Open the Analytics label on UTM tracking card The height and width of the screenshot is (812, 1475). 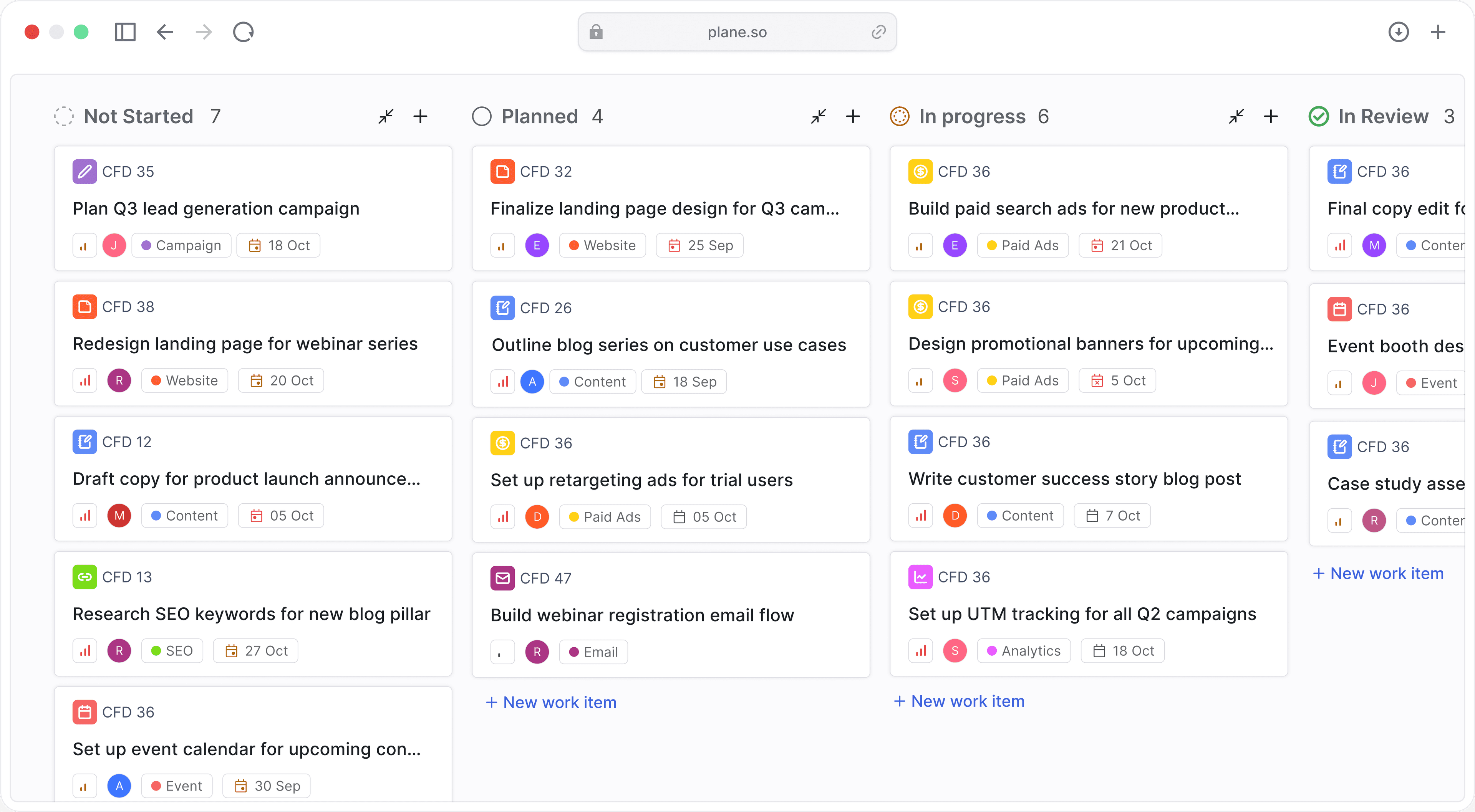(1024, 651)
